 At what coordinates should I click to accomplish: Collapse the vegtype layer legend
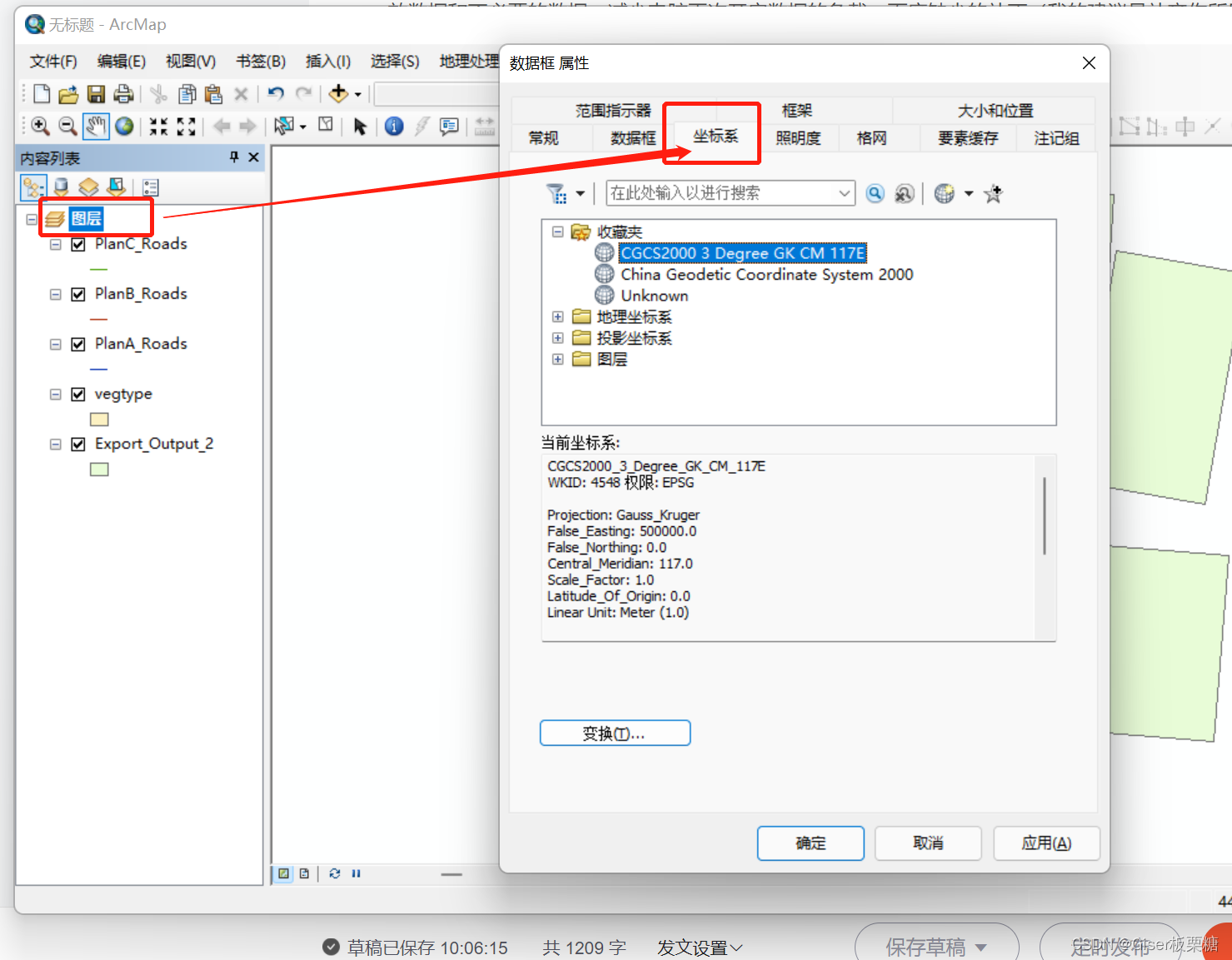pos(56,395)
